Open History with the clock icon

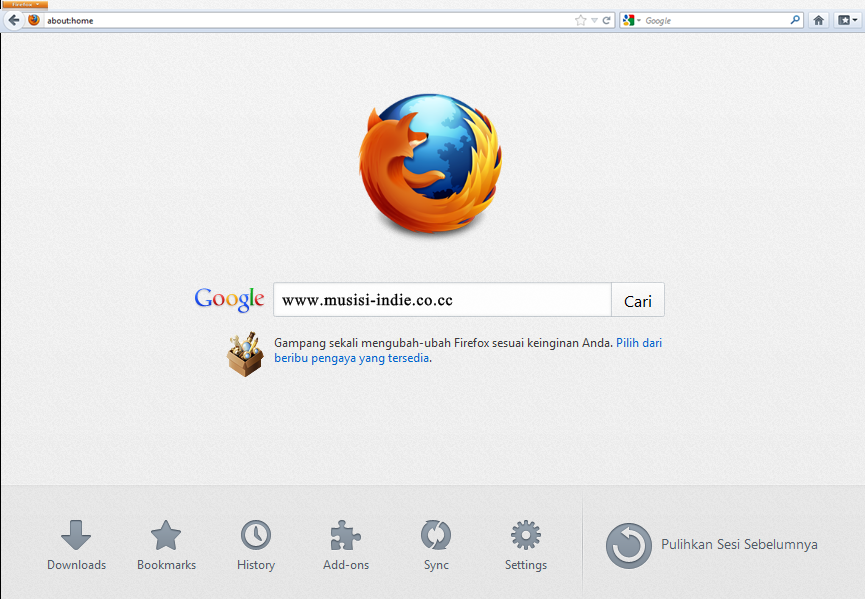256,535
